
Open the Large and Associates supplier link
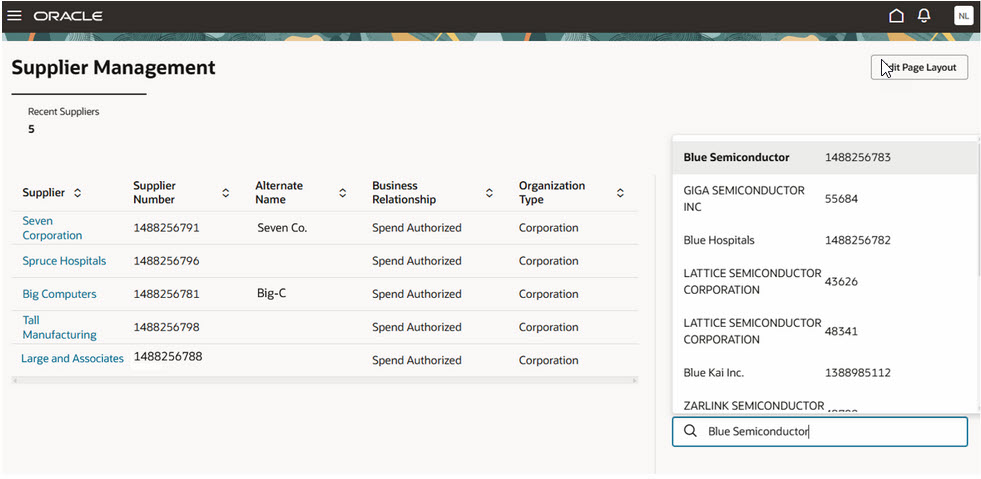click(x=72, y=358)
